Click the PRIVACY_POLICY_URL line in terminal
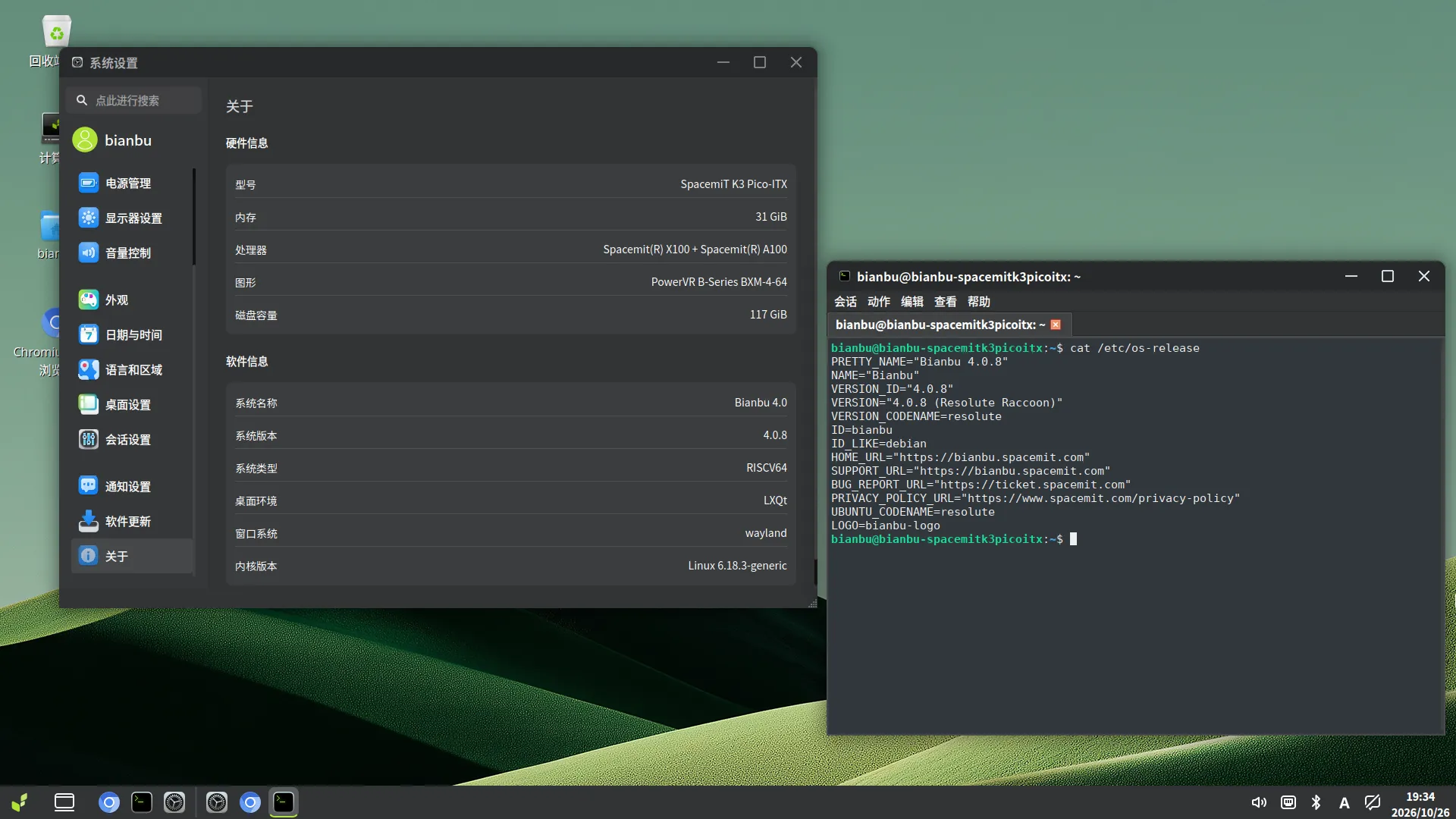1456x819 pixels. [x=1035, y=498]
